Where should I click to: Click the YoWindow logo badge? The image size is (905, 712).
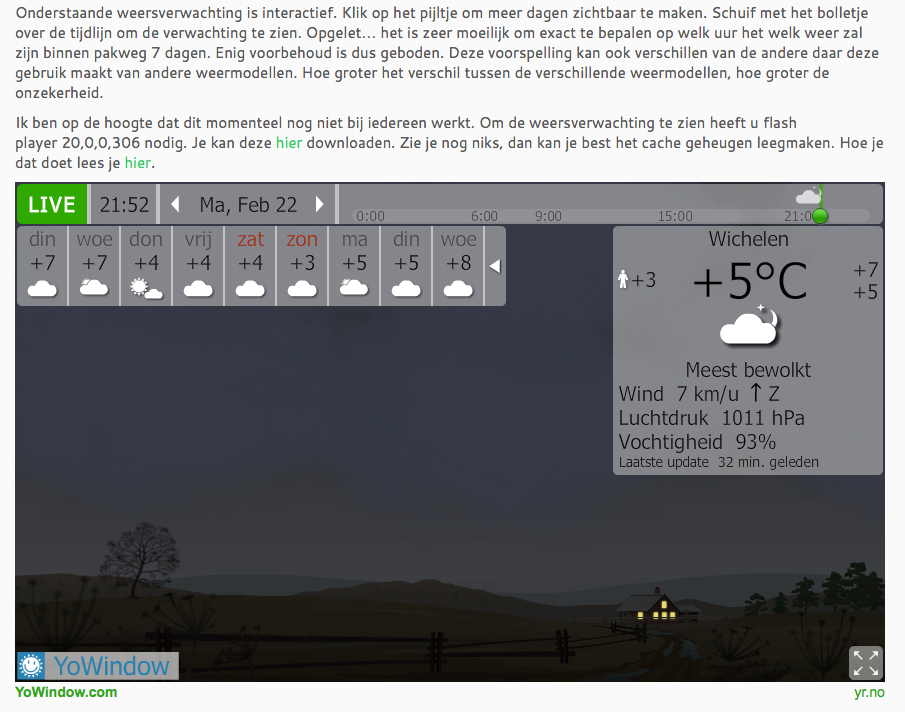pyautogui.click(x=97, y=665)
